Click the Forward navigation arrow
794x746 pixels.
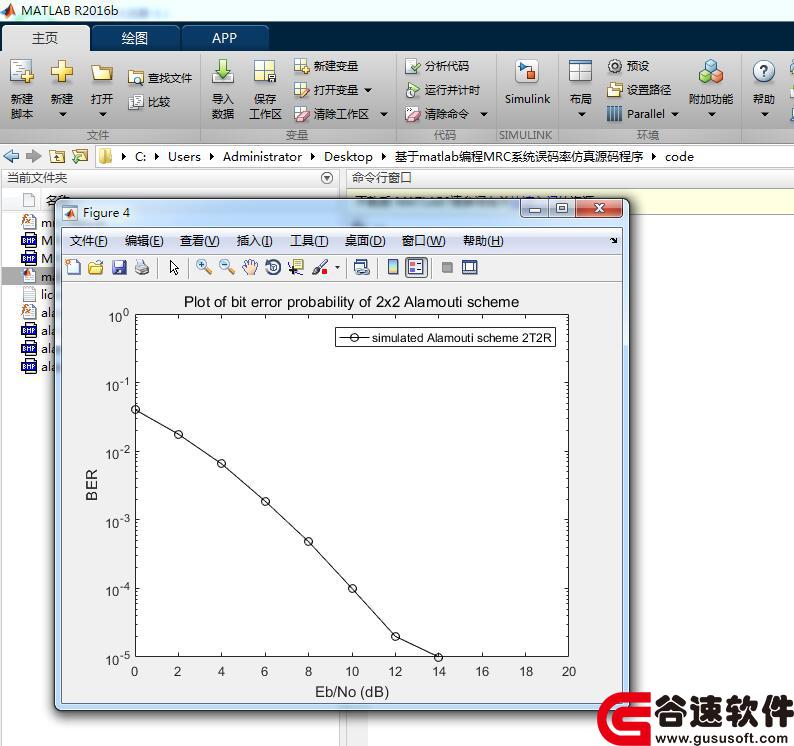[x=33, y=156]
